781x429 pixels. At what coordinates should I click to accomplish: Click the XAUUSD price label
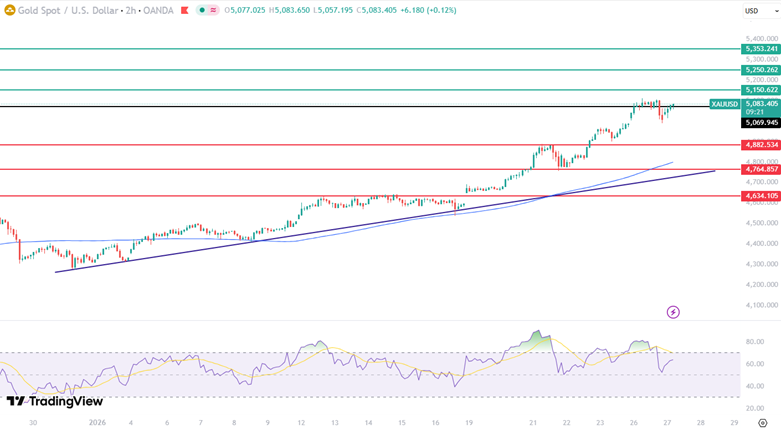724,104
